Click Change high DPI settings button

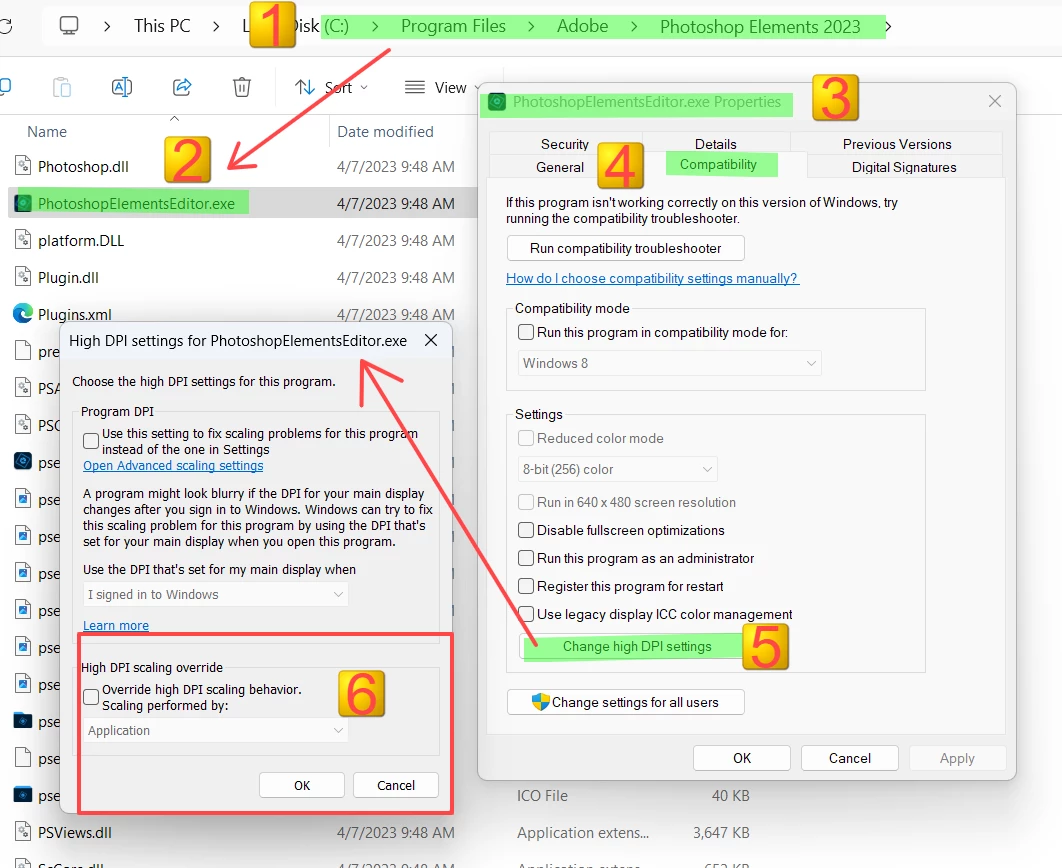(x=637, y=646)
